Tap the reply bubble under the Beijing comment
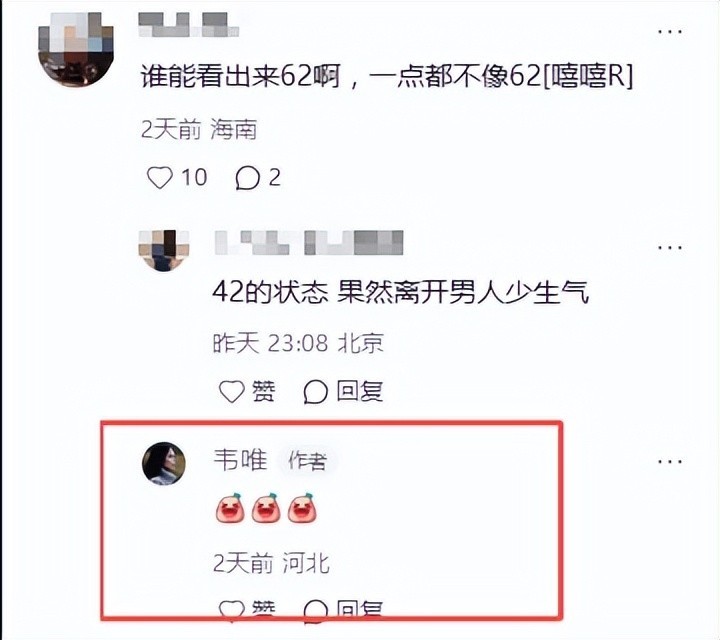Image resolution: width=720 pixels, height=640 pixels. [x=315, y=392]
